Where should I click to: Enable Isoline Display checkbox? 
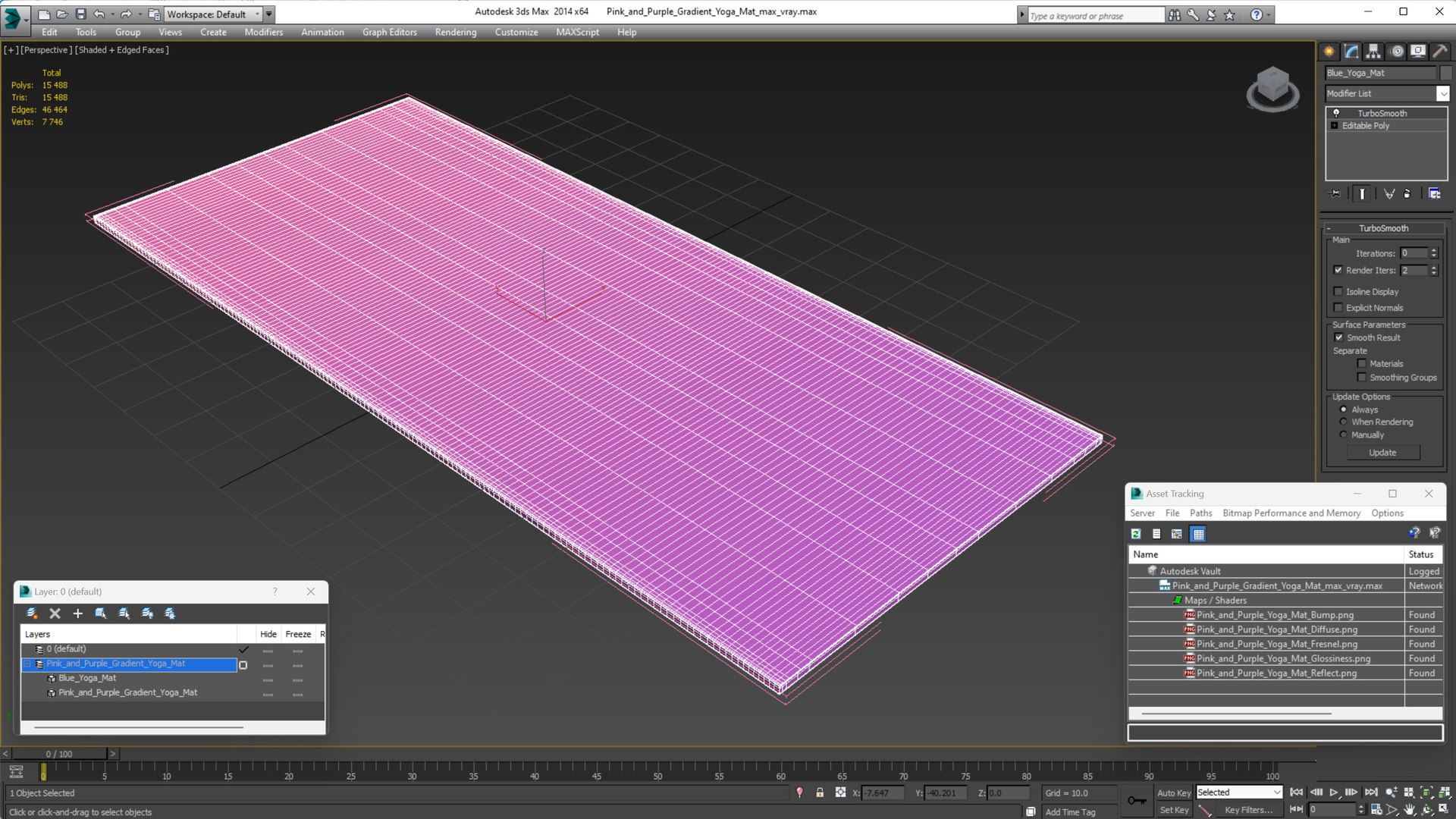tap(1338, 291)
